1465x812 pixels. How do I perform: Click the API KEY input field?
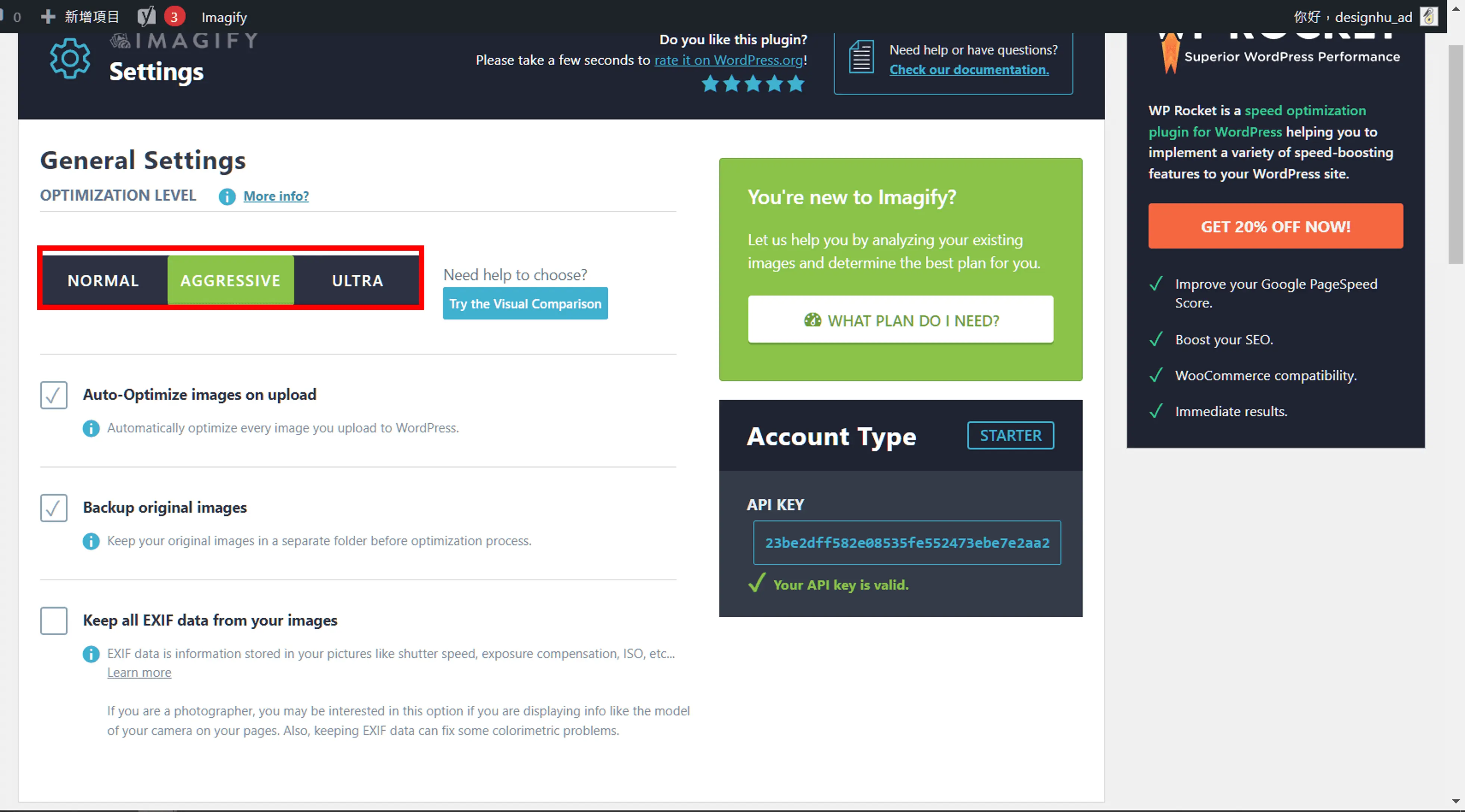(907, 543)
